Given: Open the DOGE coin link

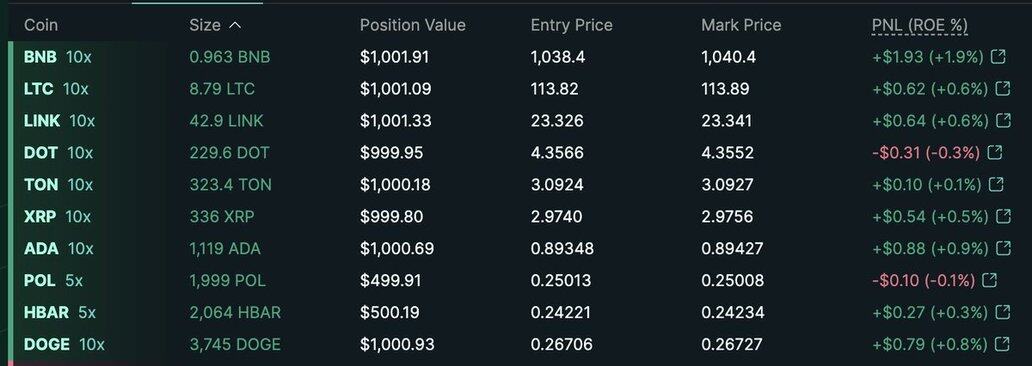Looking at the screenshot, I should (47, 344).
